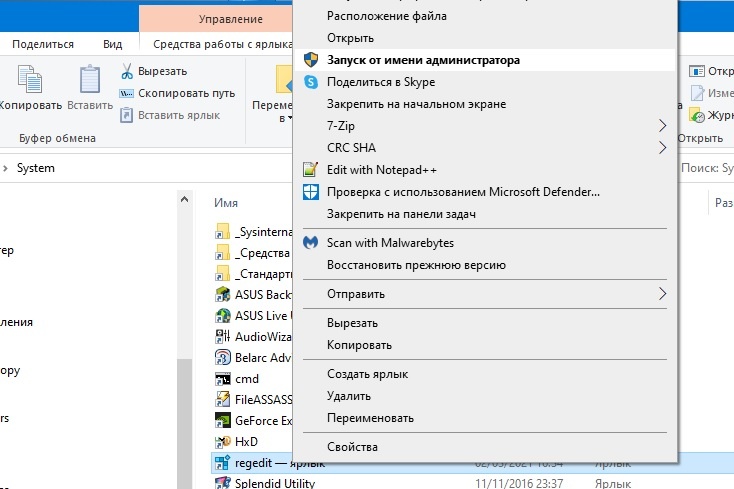
Task: Click the scissors Cut (Вырезать) icon
Action: tap(126, 71)
